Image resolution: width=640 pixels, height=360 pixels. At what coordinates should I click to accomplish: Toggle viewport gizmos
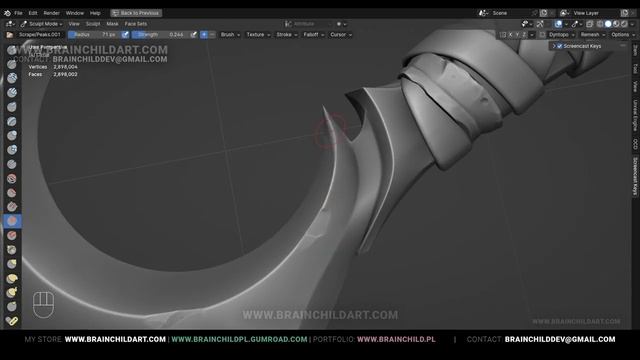(540, 24)
